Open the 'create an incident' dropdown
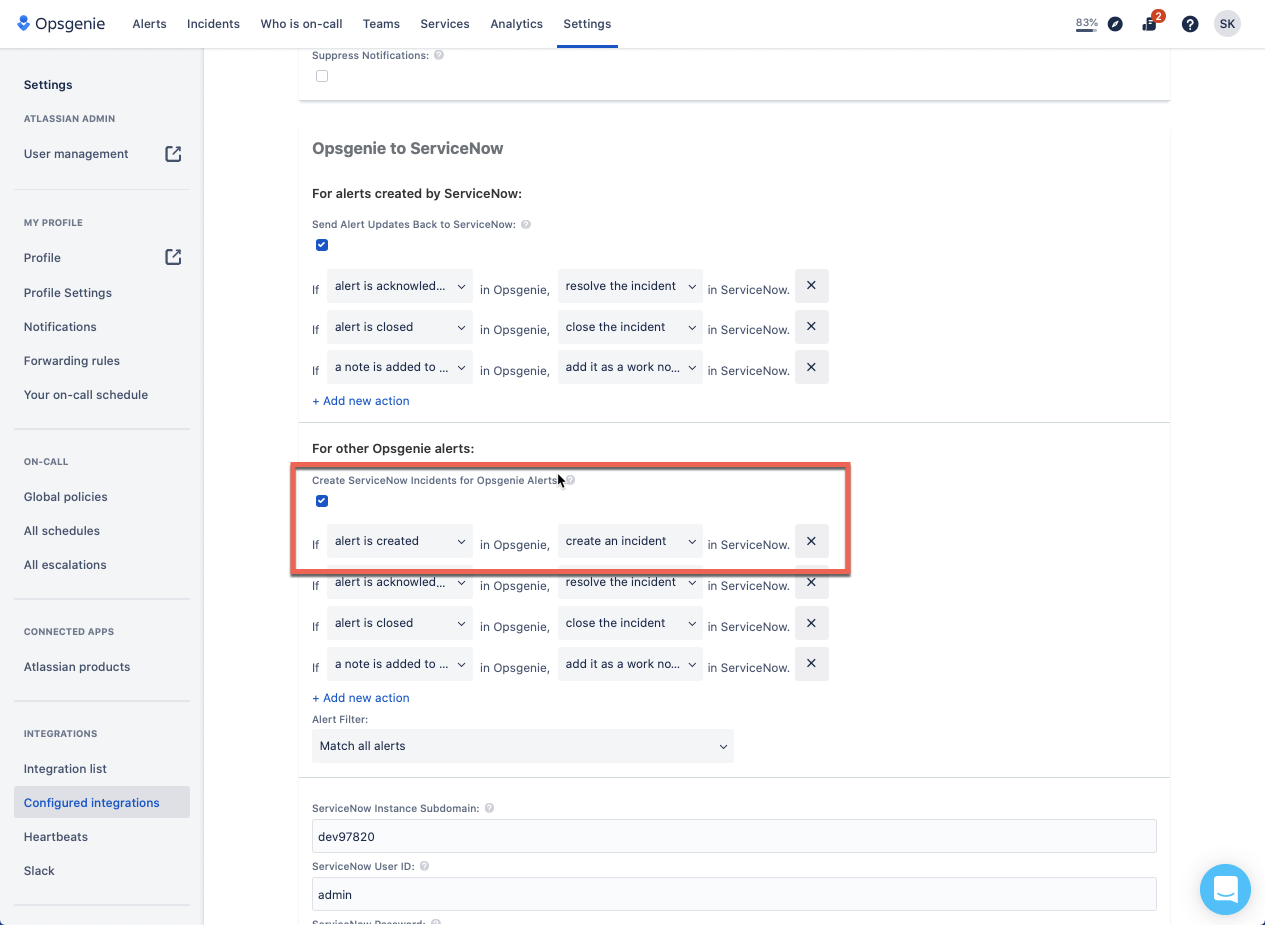Image resolution: width=1265 pixels, height=925 pixels. click(x=630, y=541)
